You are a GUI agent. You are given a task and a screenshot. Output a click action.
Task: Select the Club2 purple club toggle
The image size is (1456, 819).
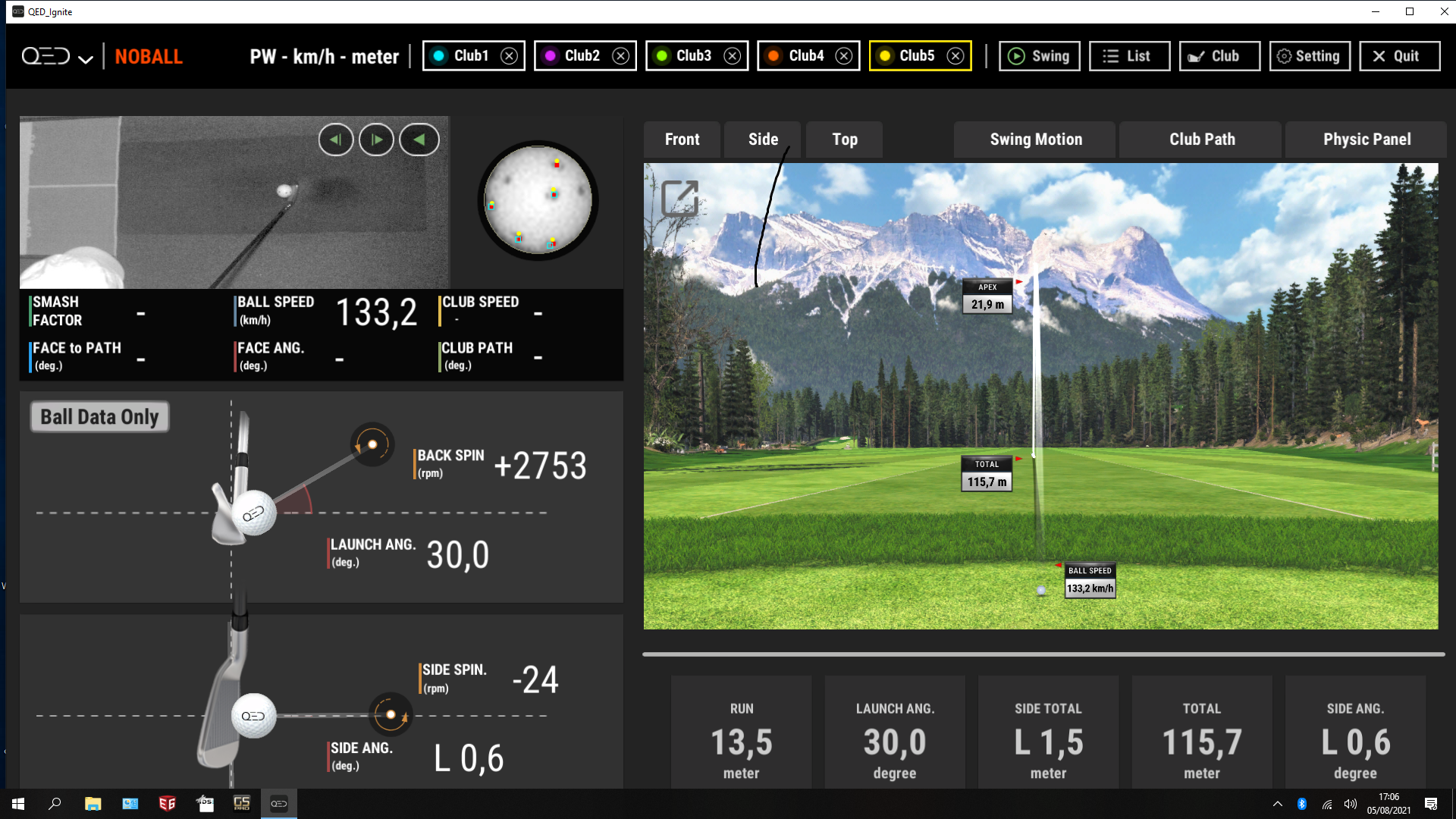click(573, 56)
